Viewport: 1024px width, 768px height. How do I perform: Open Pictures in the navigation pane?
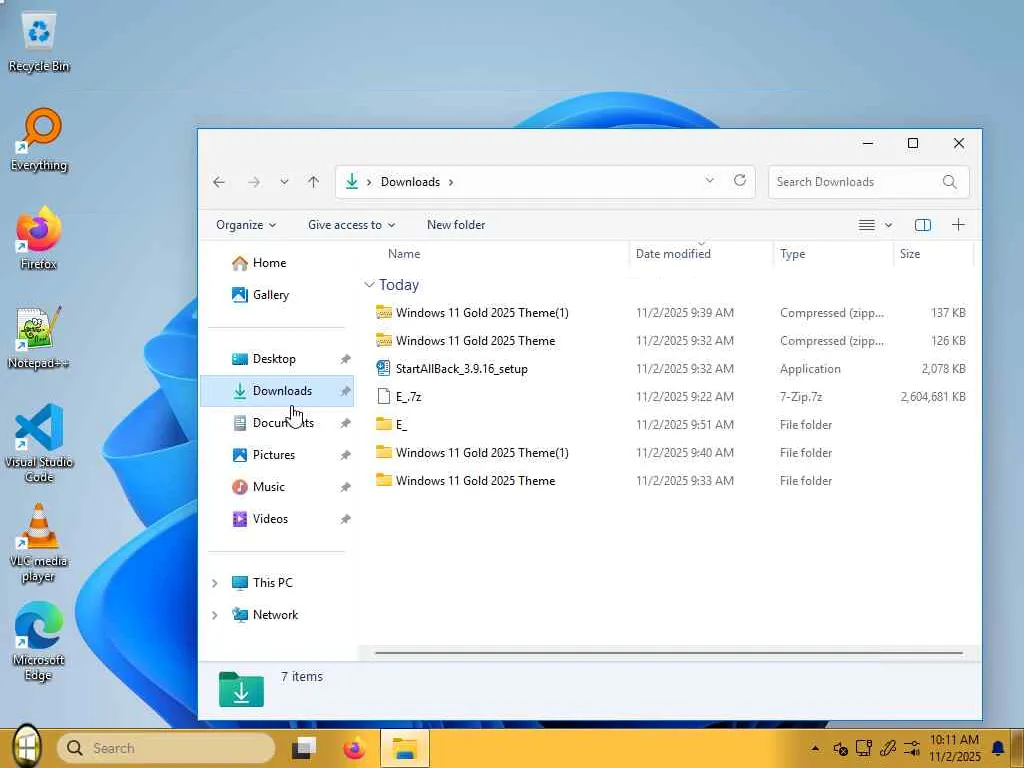pyautogui.click(x=274, y=455)
